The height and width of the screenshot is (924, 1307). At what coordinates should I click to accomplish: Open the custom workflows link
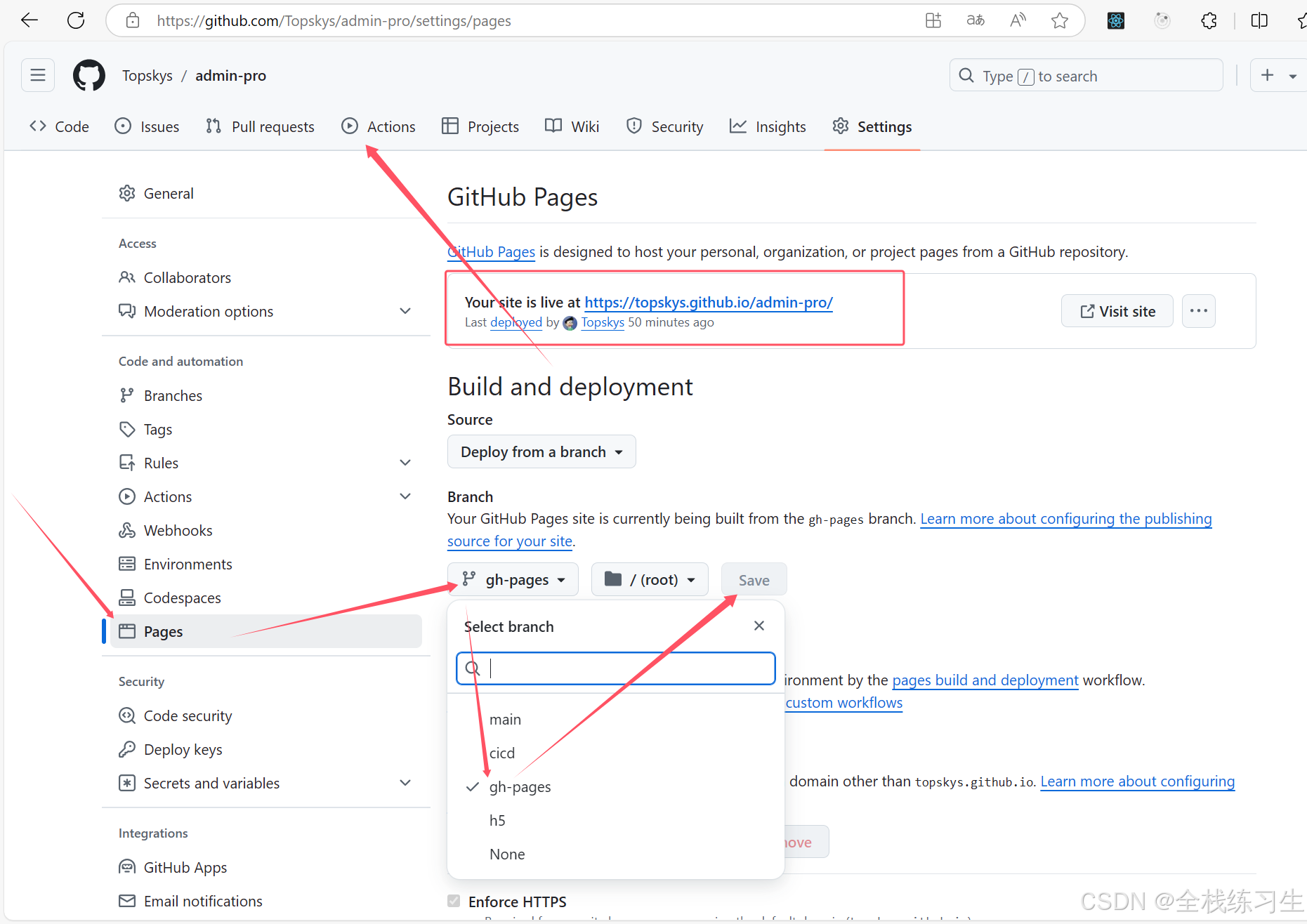pos(844,702)
